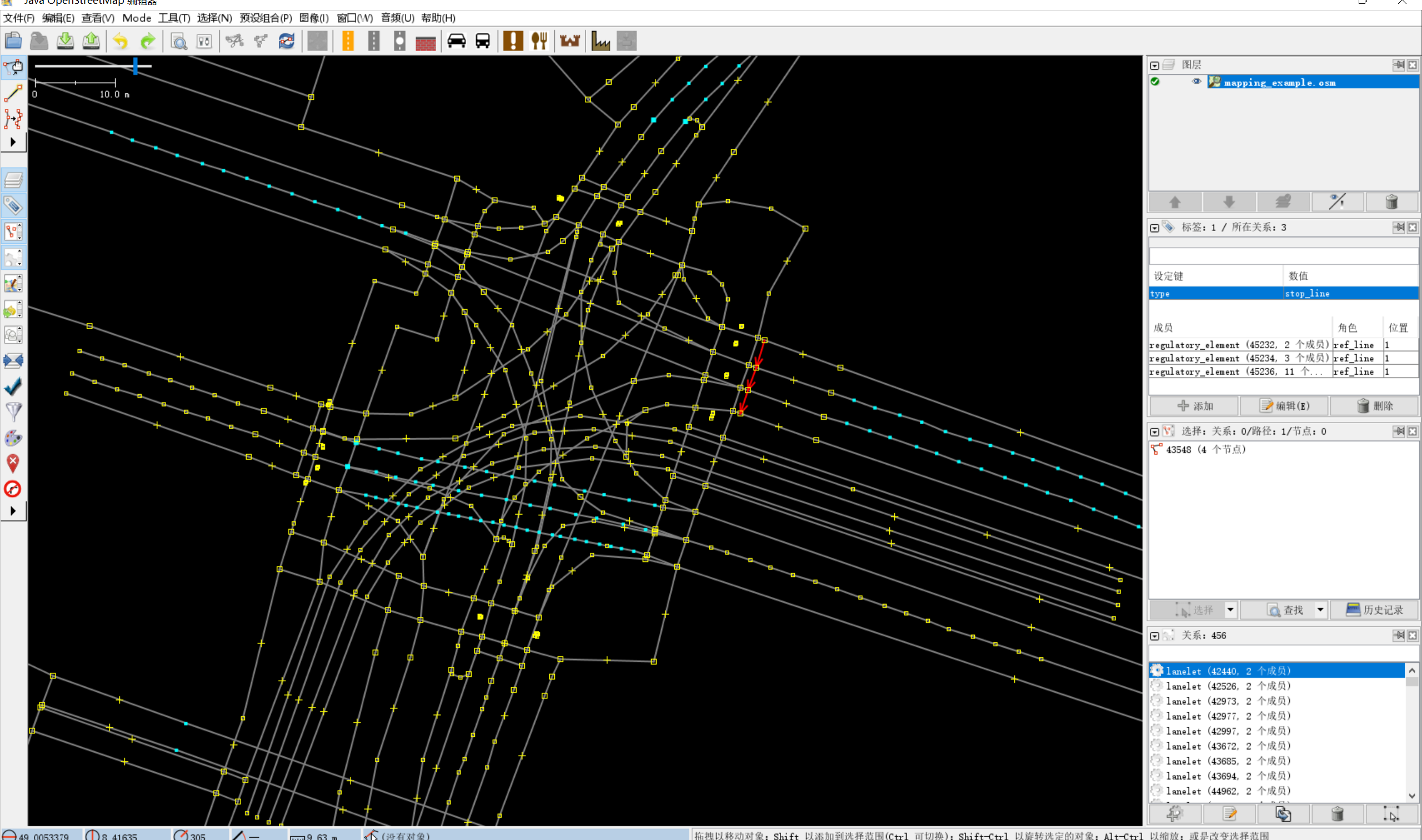
Task: Collapse the 图层 panel header
Action: pyautogui.click(x=1154, y=64)
